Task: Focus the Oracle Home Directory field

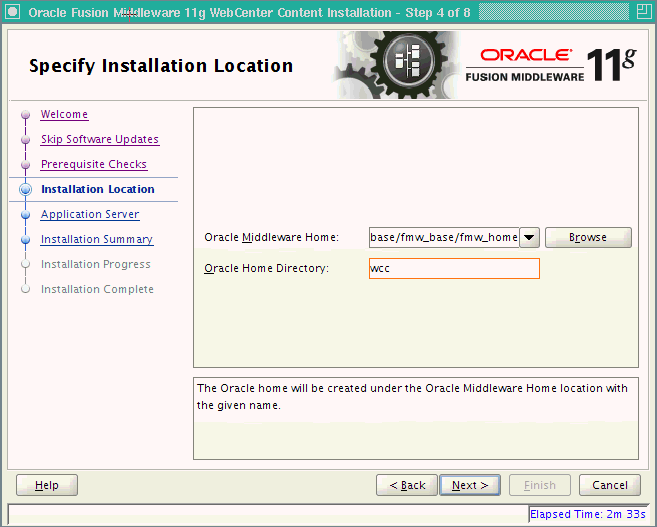Action: [454, 269]
